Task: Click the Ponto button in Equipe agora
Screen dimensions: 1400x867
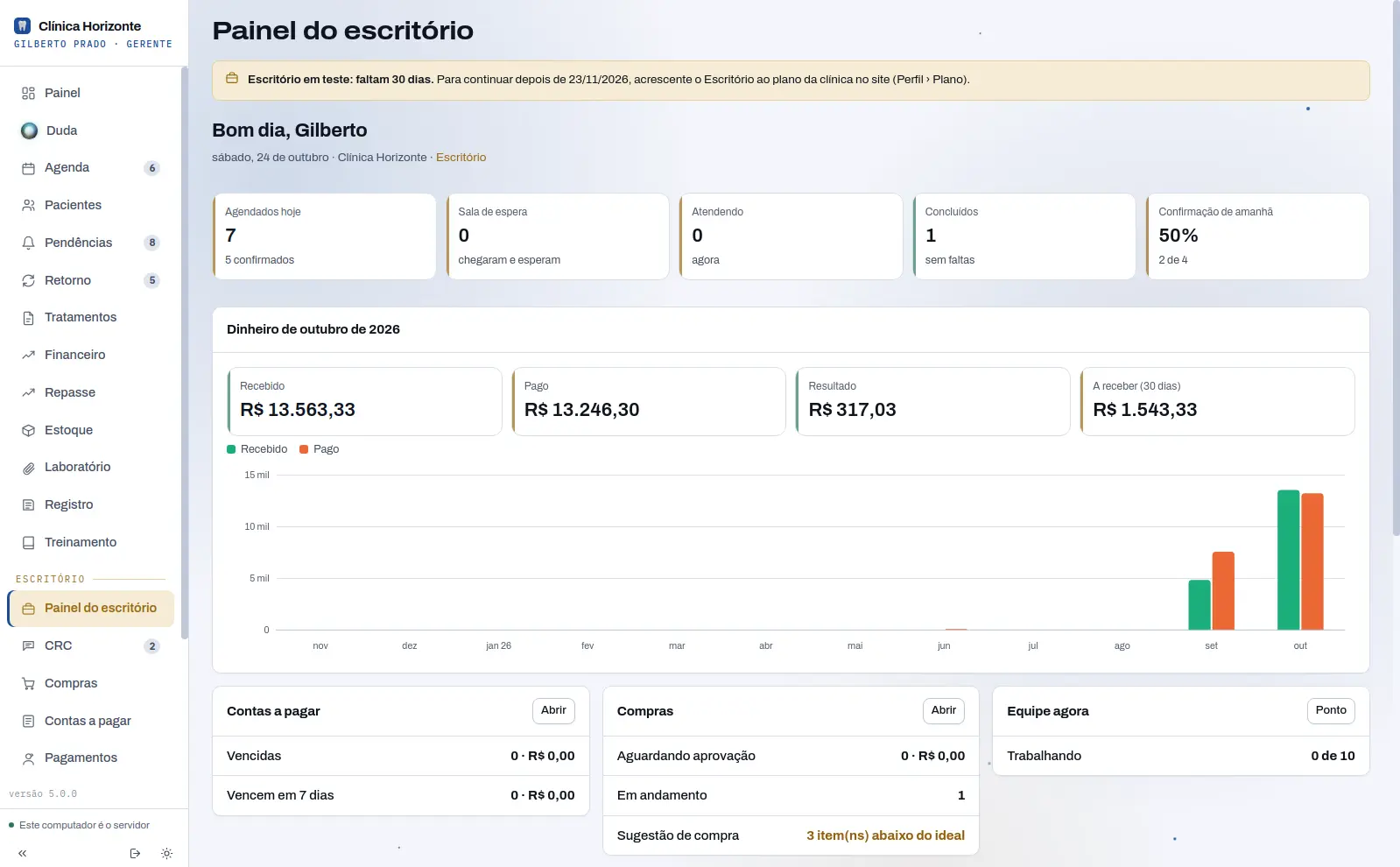Action: (1331, 710)
